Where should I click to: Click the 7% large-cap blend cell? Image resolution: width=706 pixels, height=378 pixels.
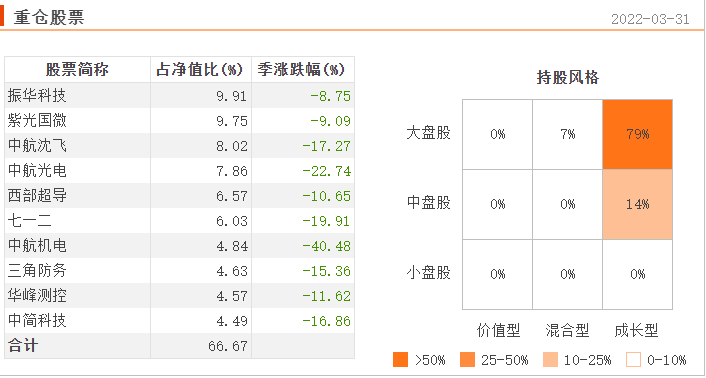567,134
